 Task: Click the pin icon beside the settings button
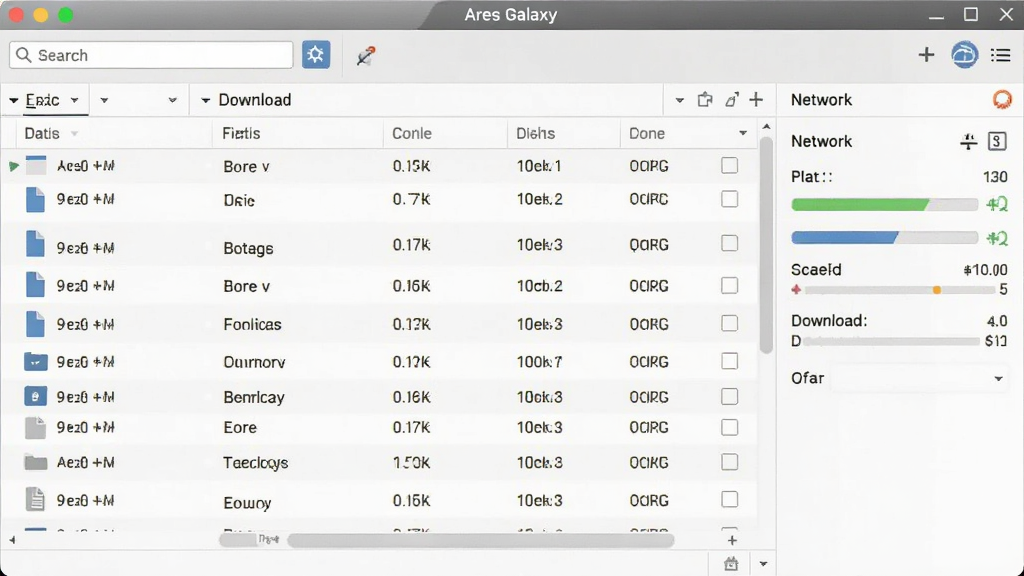366,56
